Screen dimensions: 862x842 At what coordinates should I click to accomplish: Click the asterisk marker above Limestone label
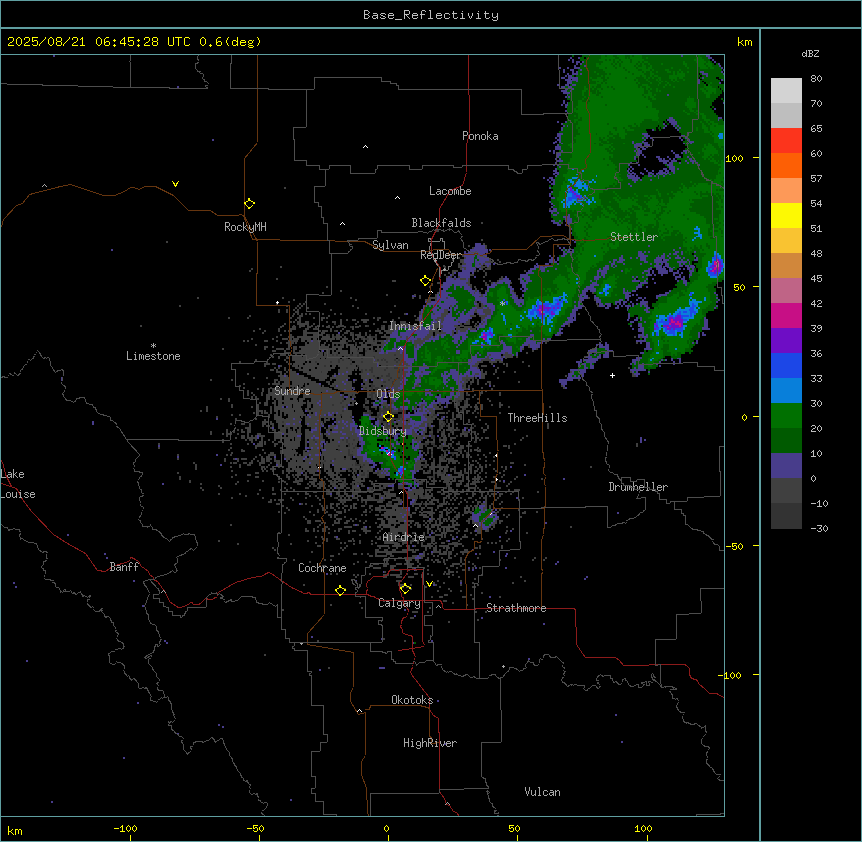pyautogui.click(x=153, y=346)
